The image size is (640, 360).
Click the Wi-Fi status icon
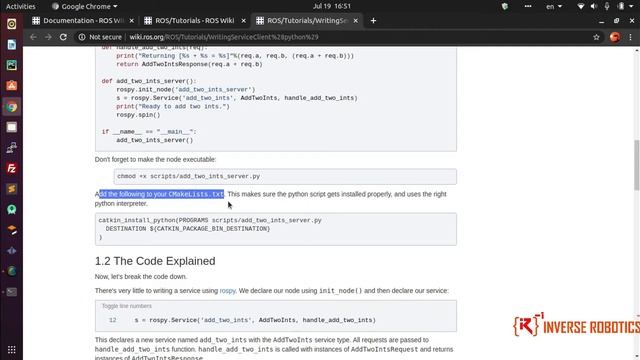(x=581, y=6)
